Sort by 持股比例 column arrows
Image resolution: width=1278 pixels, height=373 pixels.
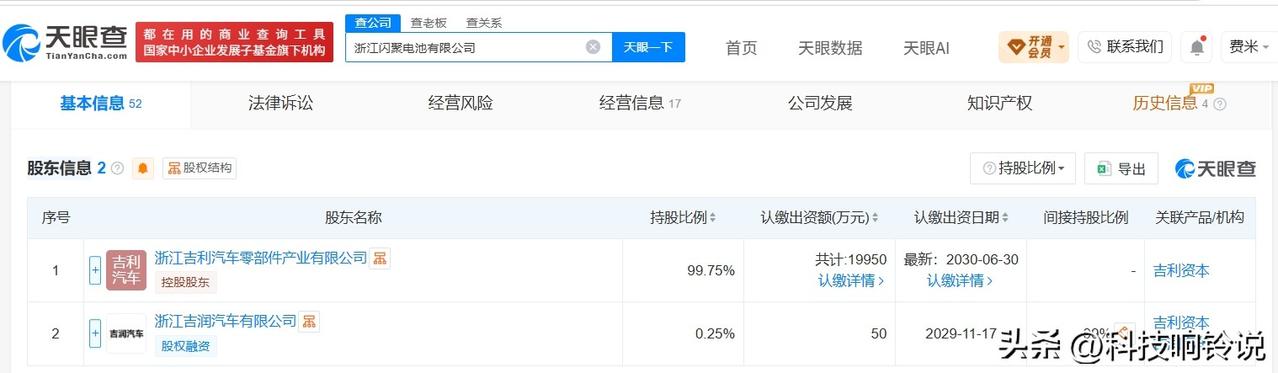pyautogui.click(x=714, y=218)
